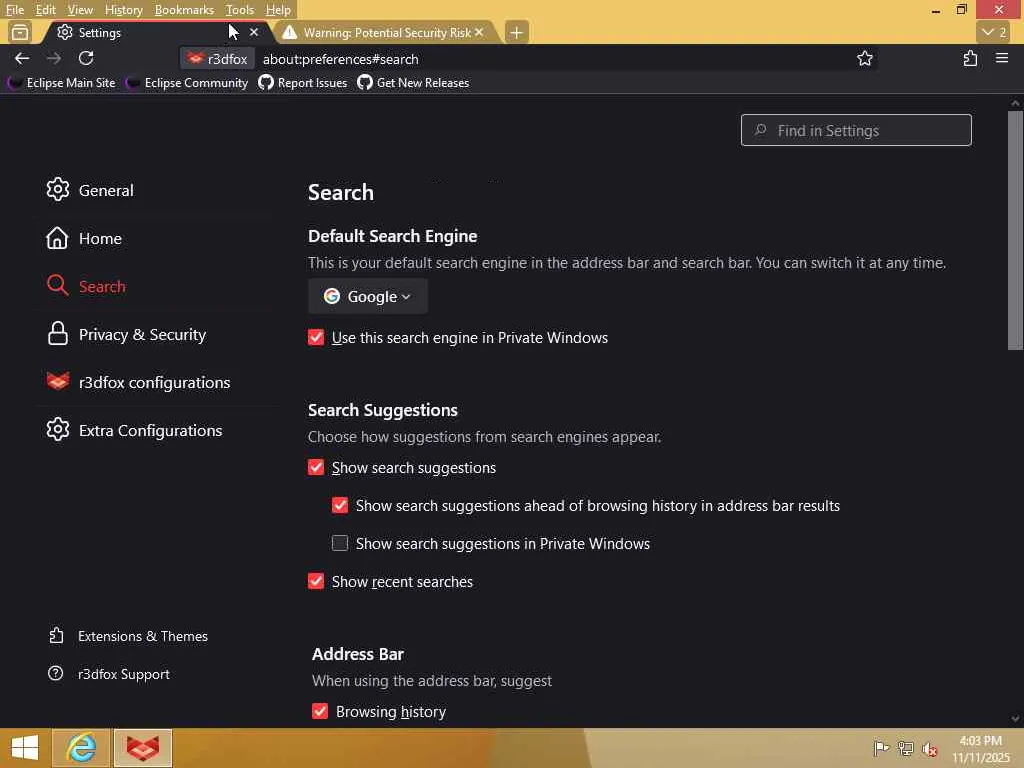Click the Find in Settings search field
The width and height of the screenshot is (1024, 768).
pos(856,130)
